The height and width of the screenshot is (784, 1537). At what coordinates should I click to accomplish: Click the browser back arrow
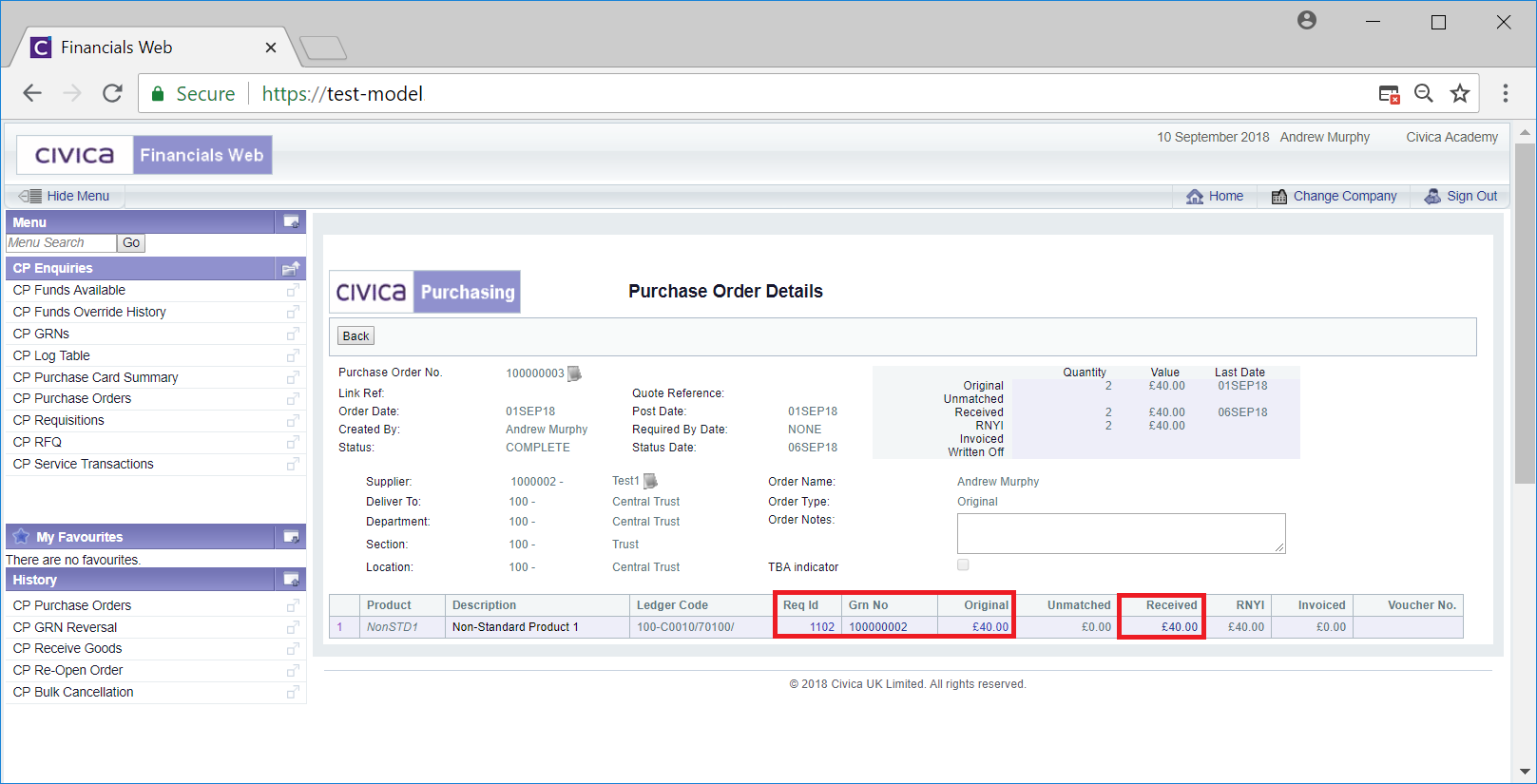(32, 93)
